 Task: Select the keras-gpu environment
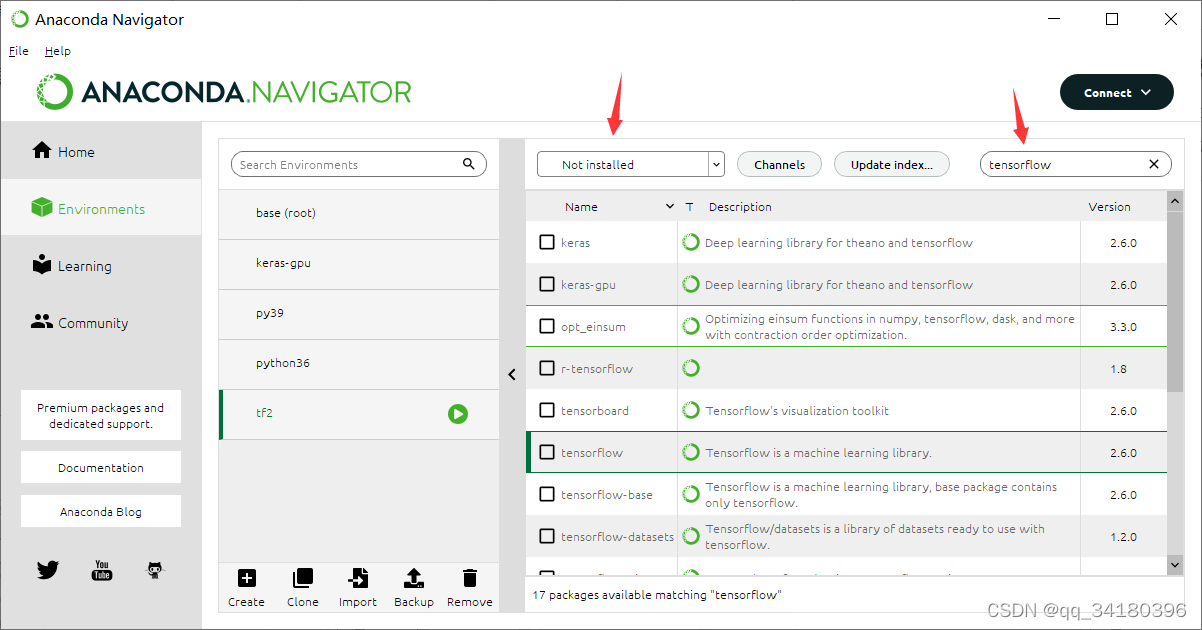point(359,264)
